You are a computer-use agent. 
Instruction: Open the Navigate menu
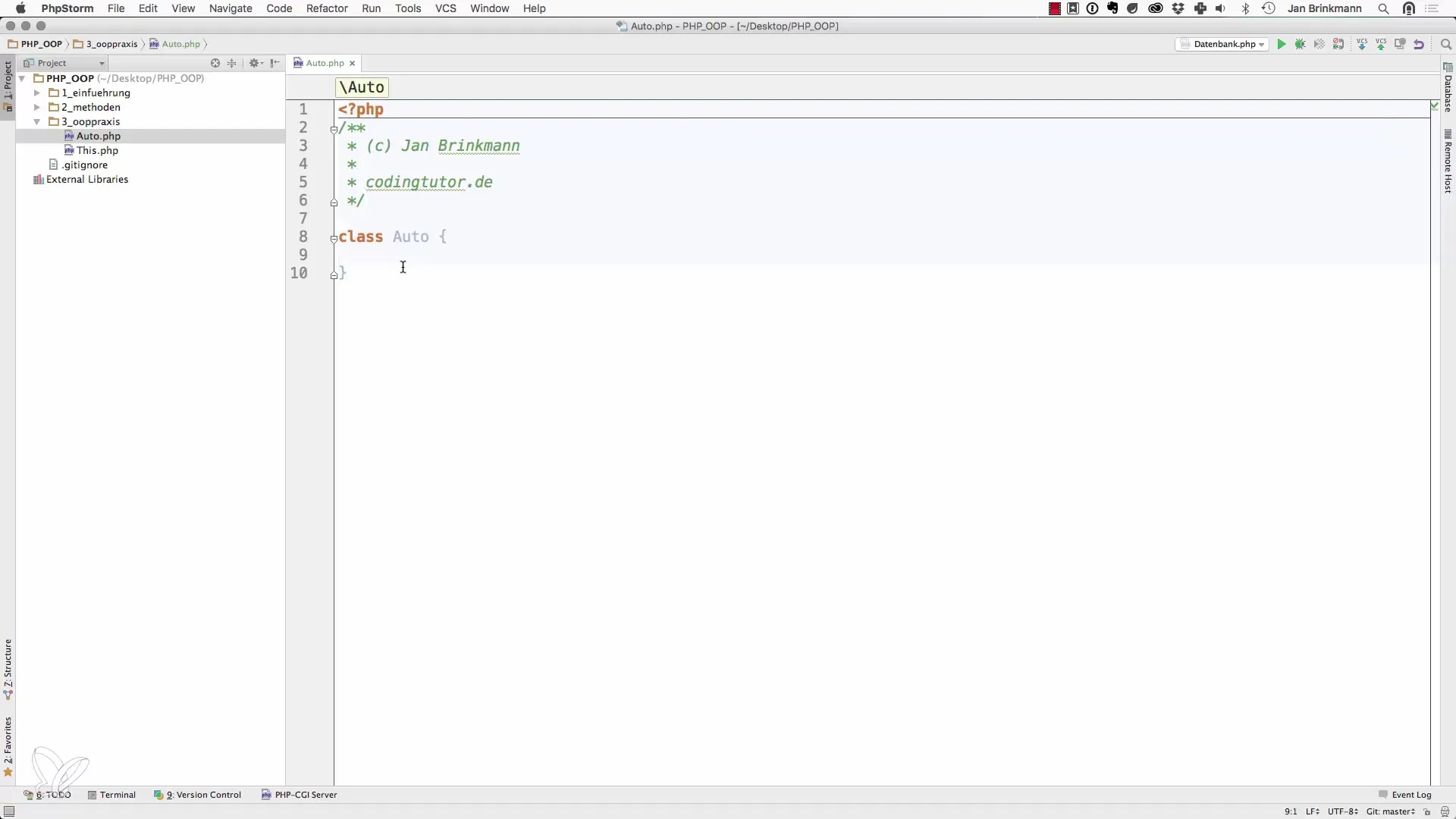231,8
